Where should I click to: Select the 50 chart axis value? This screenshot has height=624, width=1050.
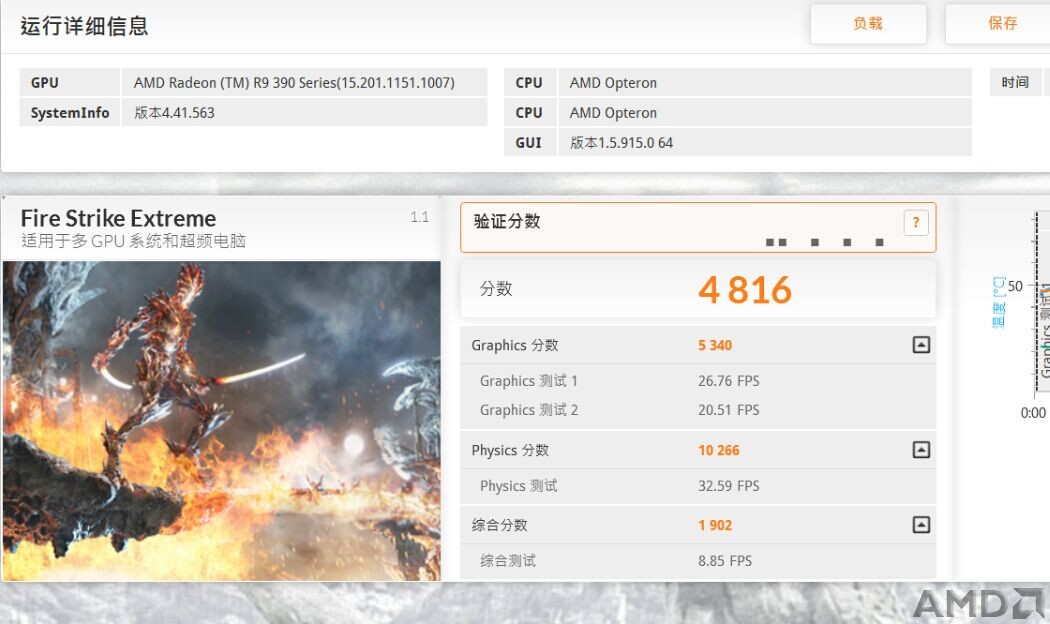pos(1015,287)
